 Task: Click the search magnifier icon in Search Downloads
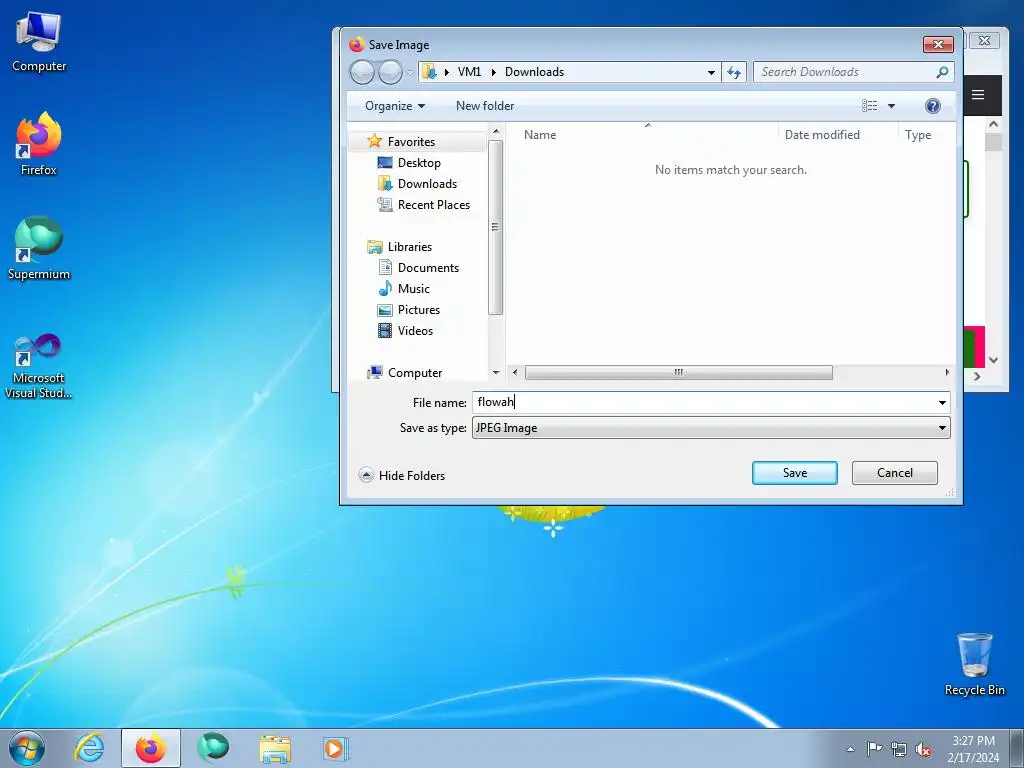point(942,72)
